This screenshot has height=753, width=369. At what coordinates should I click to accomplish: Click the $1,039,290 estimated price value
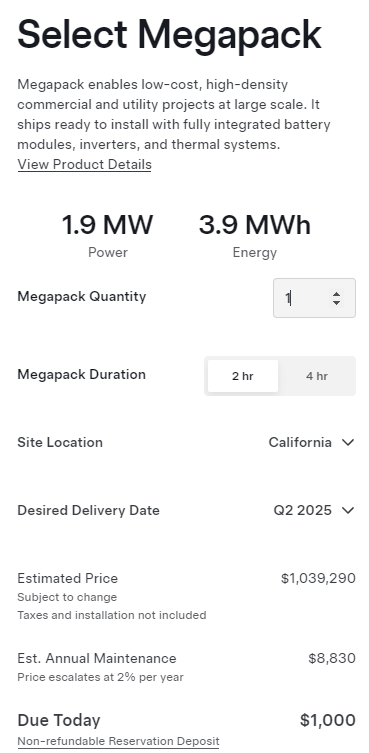[318, 578]
